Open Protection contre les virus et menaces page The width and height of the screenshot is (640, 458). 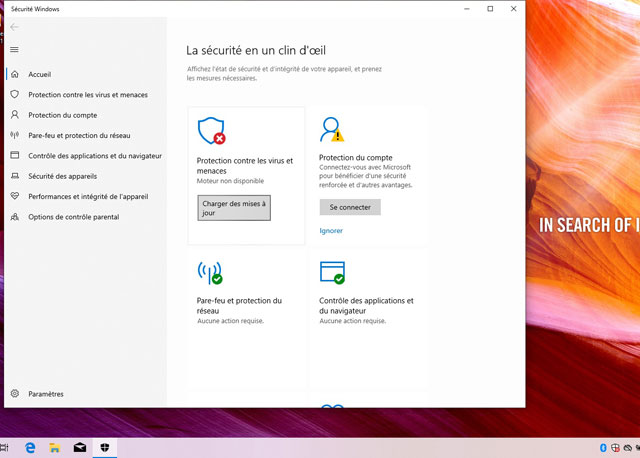tap(88, 95)
